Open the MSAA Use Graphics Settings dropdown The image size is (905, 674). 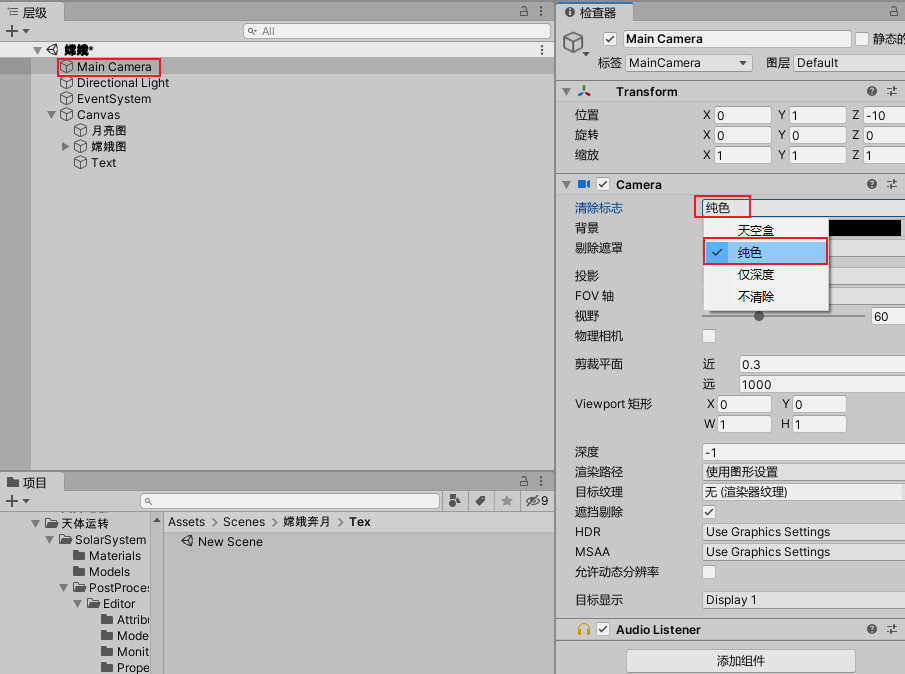tap(803, 552)
